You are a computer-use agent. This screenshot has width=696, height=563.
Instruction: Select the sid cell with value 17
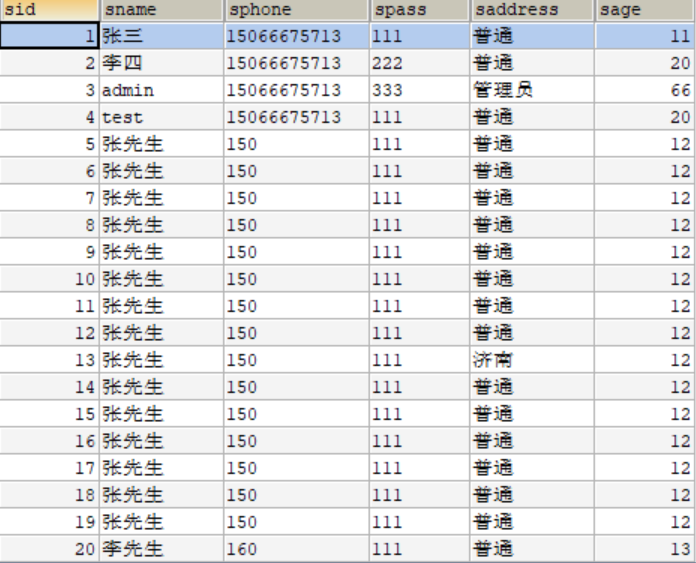(49, 468)
